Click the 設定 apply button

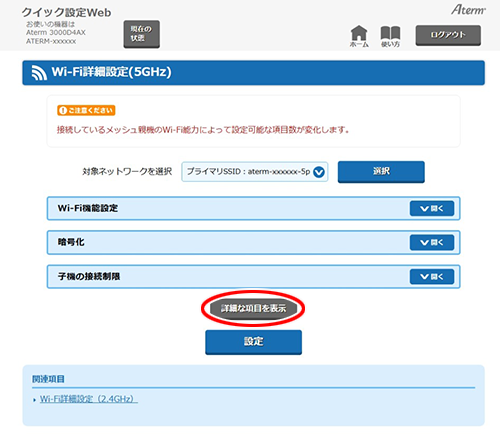[253, 342]
